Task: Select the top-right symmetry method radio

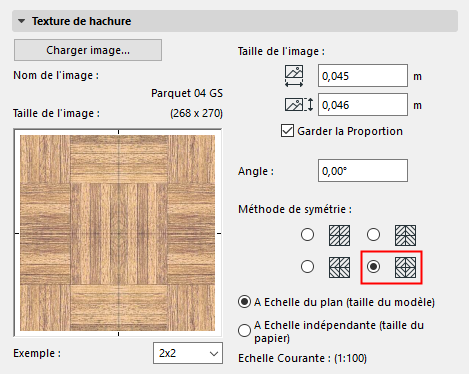Action: coord(373,235)
